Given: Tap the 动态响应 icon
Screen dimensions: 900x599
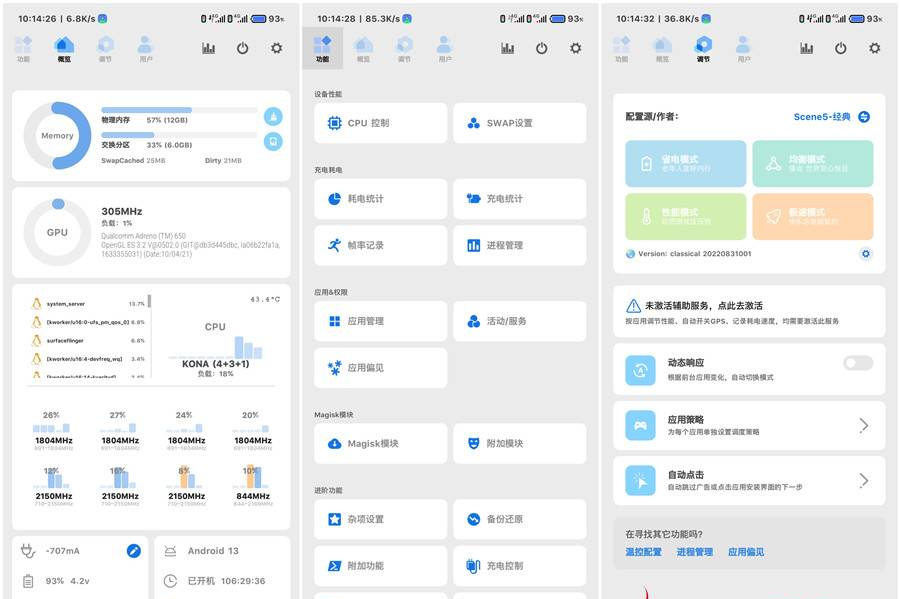Looking at the screenshot, I should [x=640, y=370].
